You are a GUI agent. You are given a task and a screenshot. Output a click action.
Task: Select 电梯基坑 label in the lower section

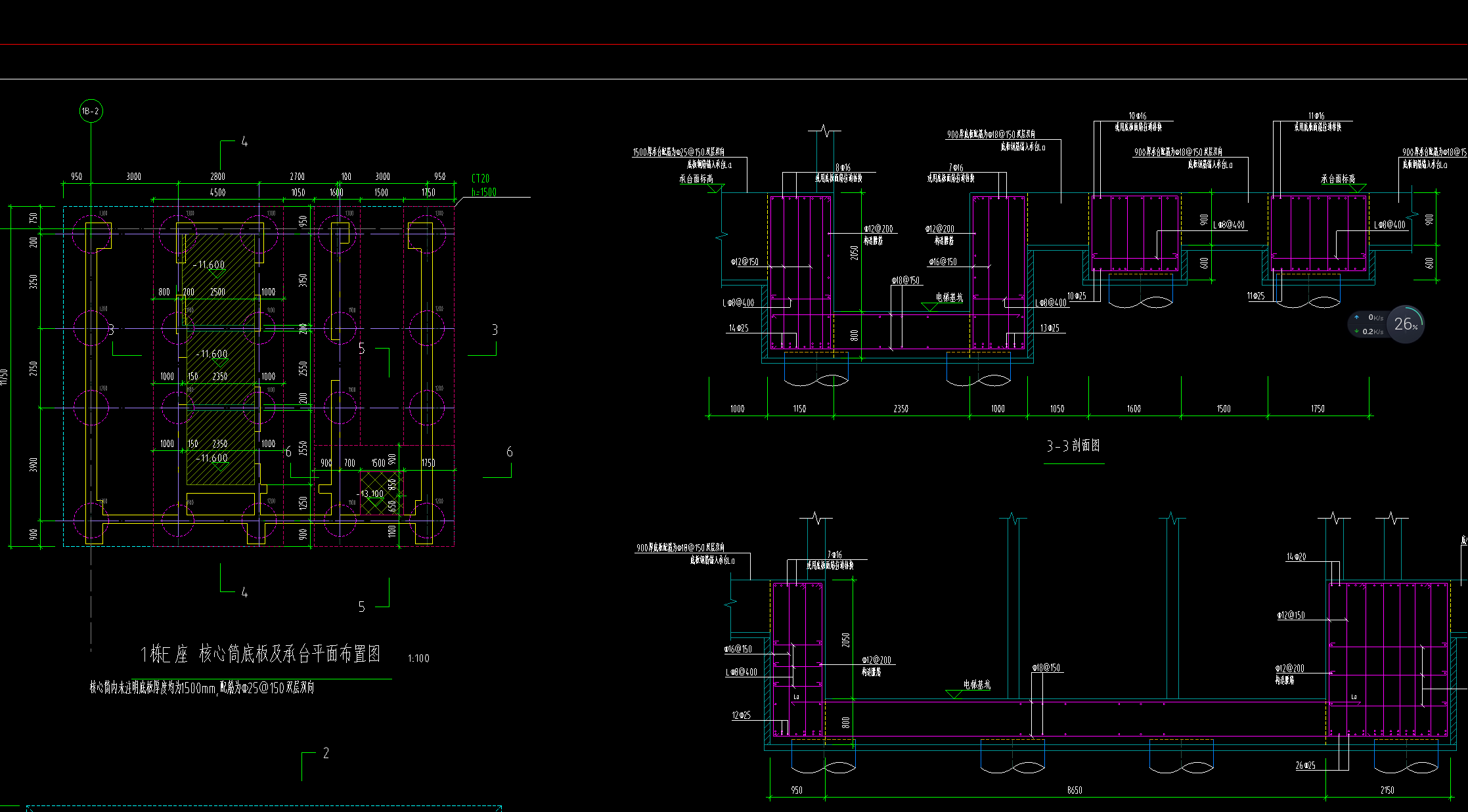[977, 685]
